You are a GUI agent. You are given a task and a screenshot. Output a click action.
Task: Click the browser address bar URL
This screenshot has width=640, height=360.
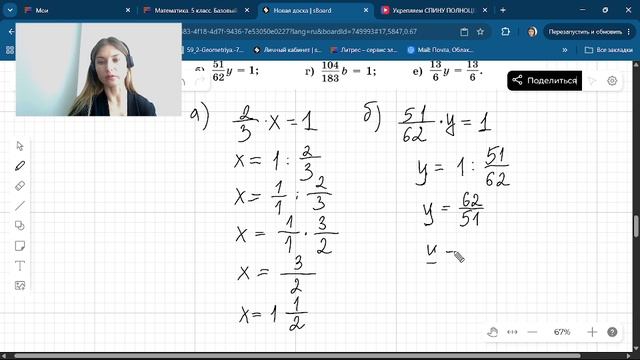(x=300, y=31)
